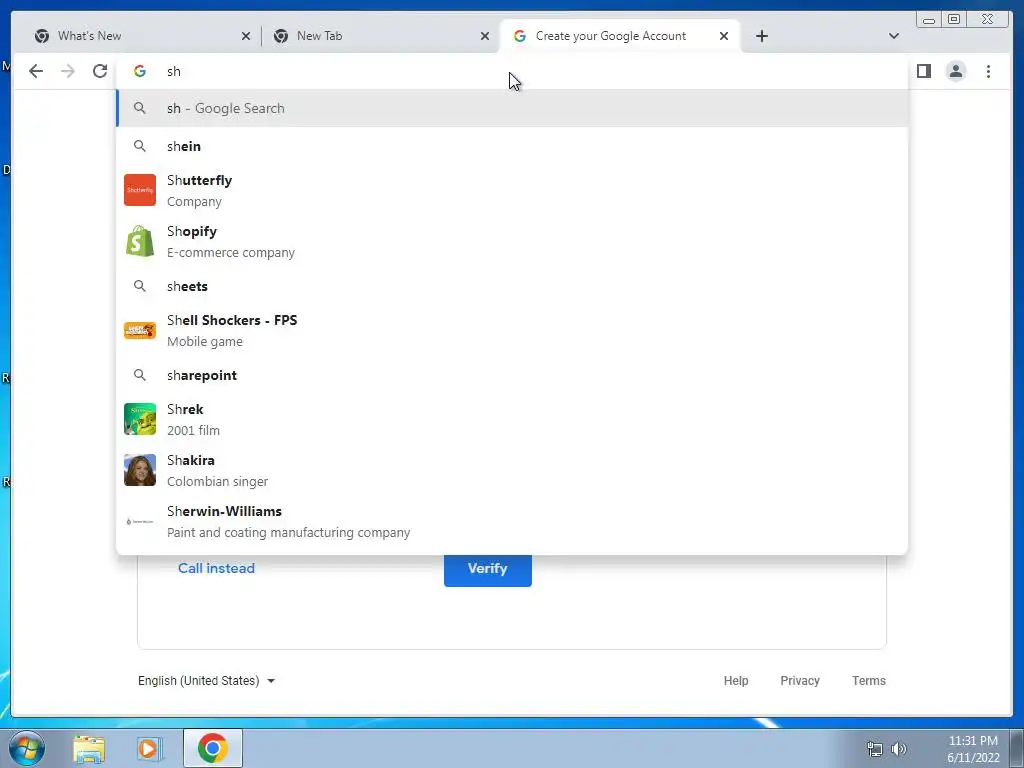
Task: Click the Shakira photo thumbnail
Action: pyautogui.click(x=140, y=470)
